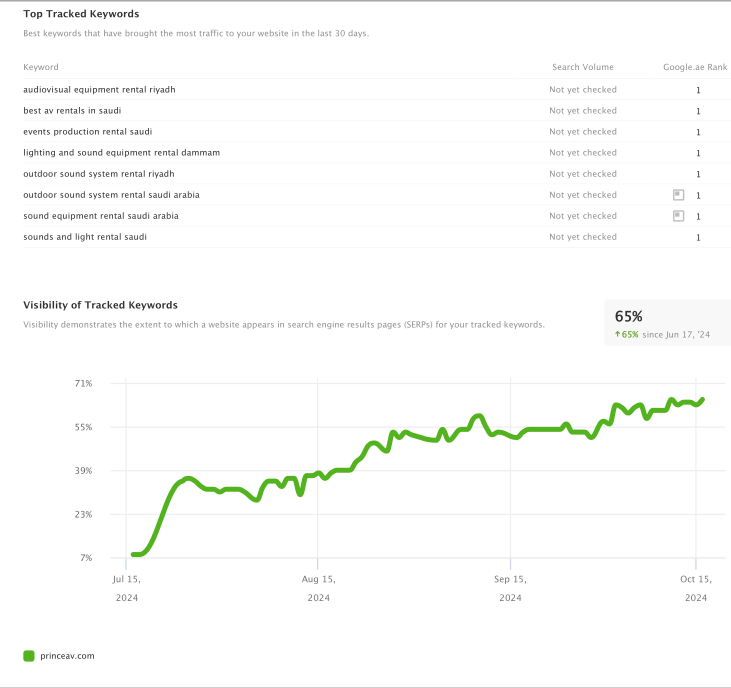
Task: Click Oct 15, 2024 label on chart axis
Action: (695, 588)
